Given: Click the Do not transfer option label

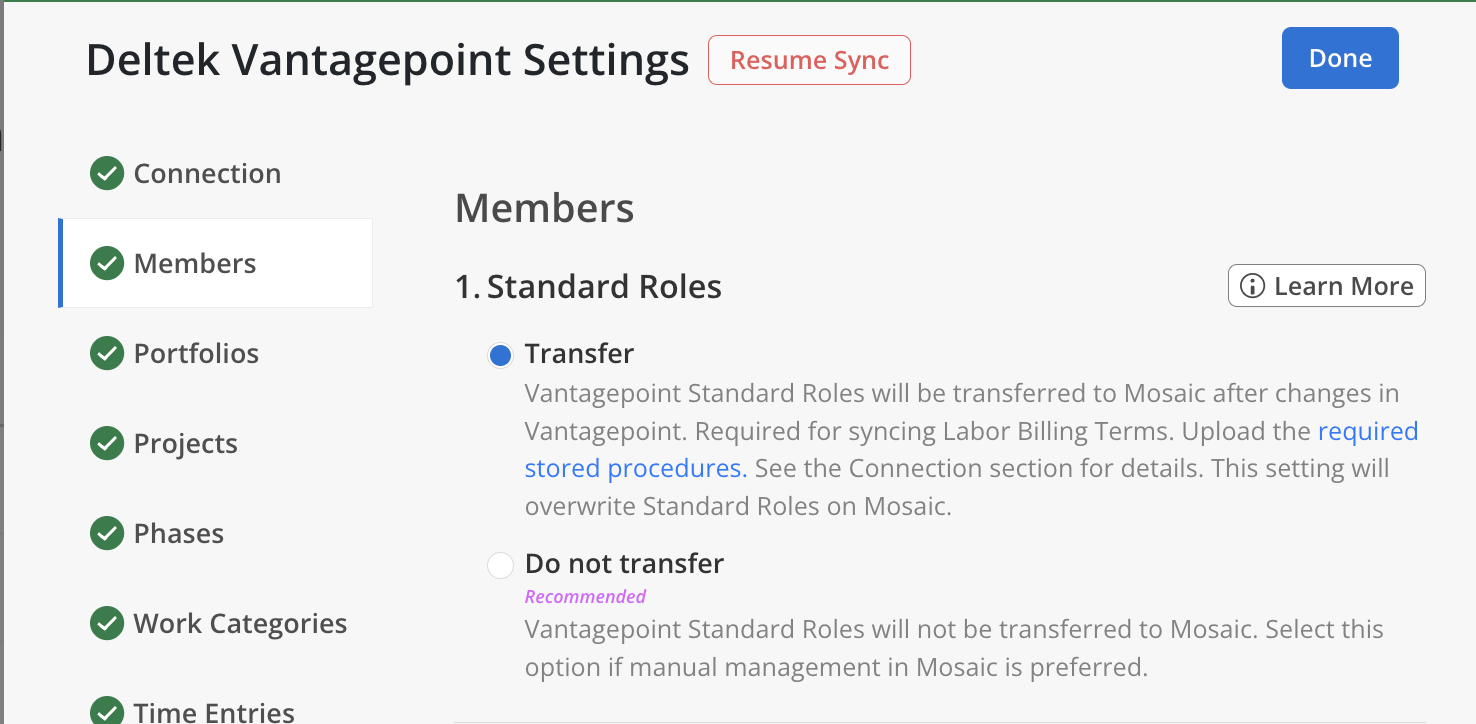Looking at the screenshot, I should [624, 563].
